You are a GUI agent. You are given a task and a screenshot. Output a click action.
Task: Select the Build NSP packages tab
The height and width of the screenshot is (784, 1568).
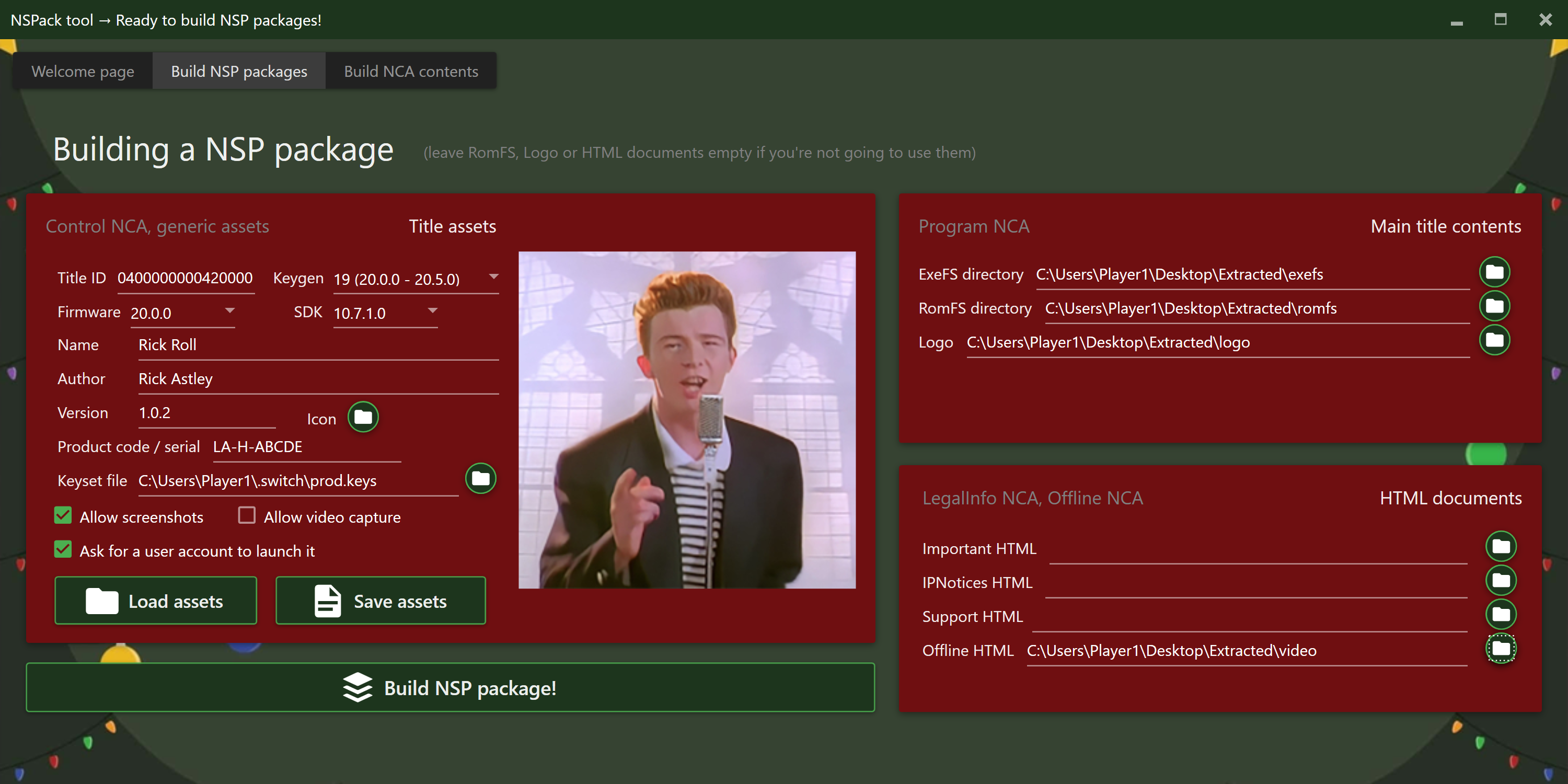(x=239, y=71)
